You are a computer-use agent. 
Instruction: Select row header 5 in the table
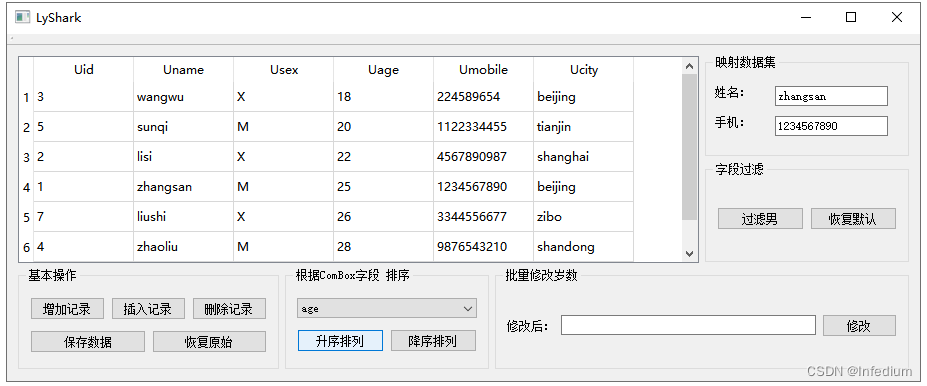[26, 217]
